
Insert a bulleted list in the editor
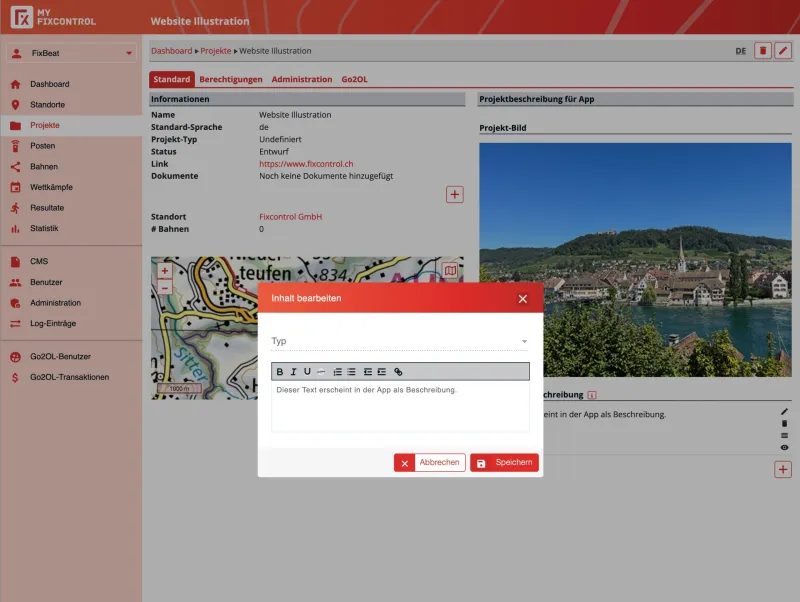tap(351, 372)
